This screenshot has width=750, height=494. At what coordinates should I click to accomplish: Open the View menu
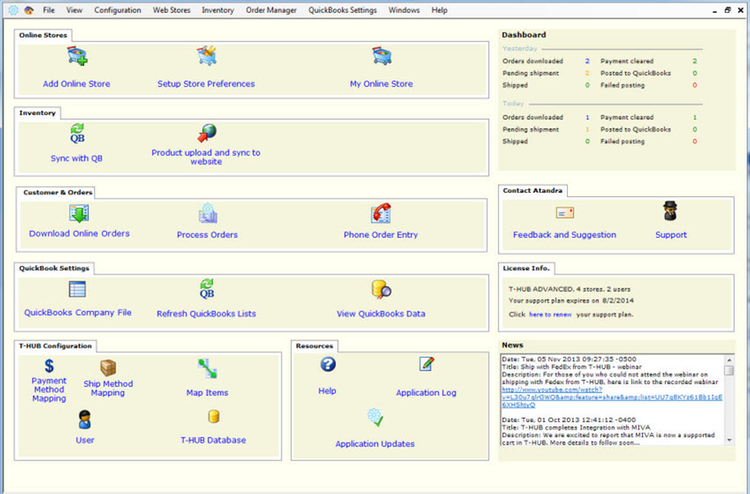(74, 10)
